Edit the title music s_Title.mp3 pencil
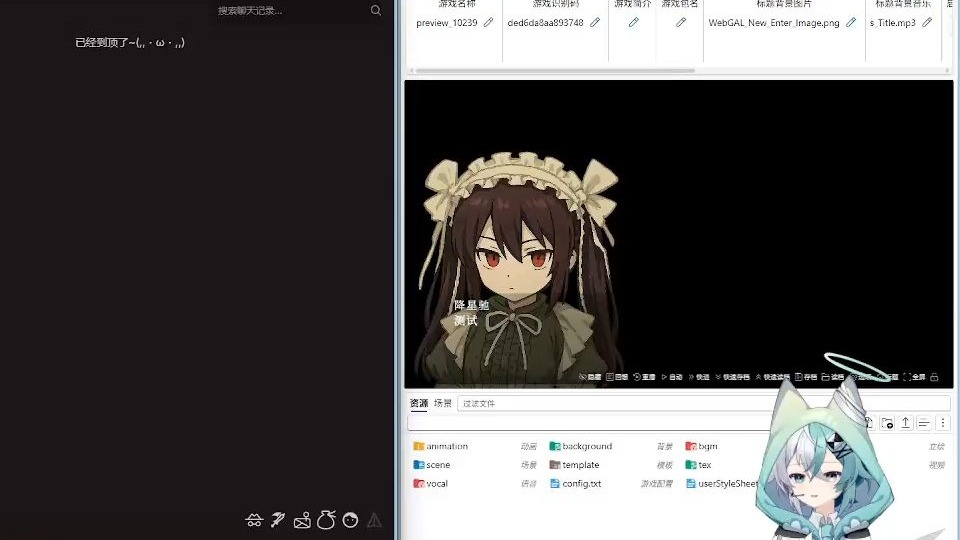Viewport: 960px width, 540px height. [x=927, y=22]
